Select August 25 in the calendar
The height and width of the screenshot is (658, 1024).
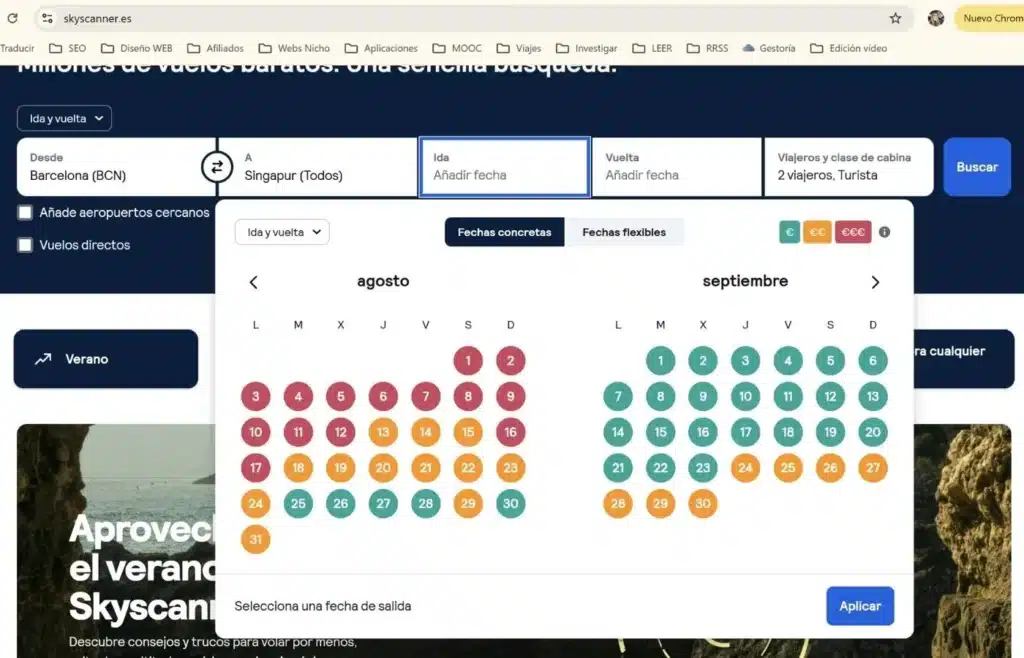coord(298,503)
